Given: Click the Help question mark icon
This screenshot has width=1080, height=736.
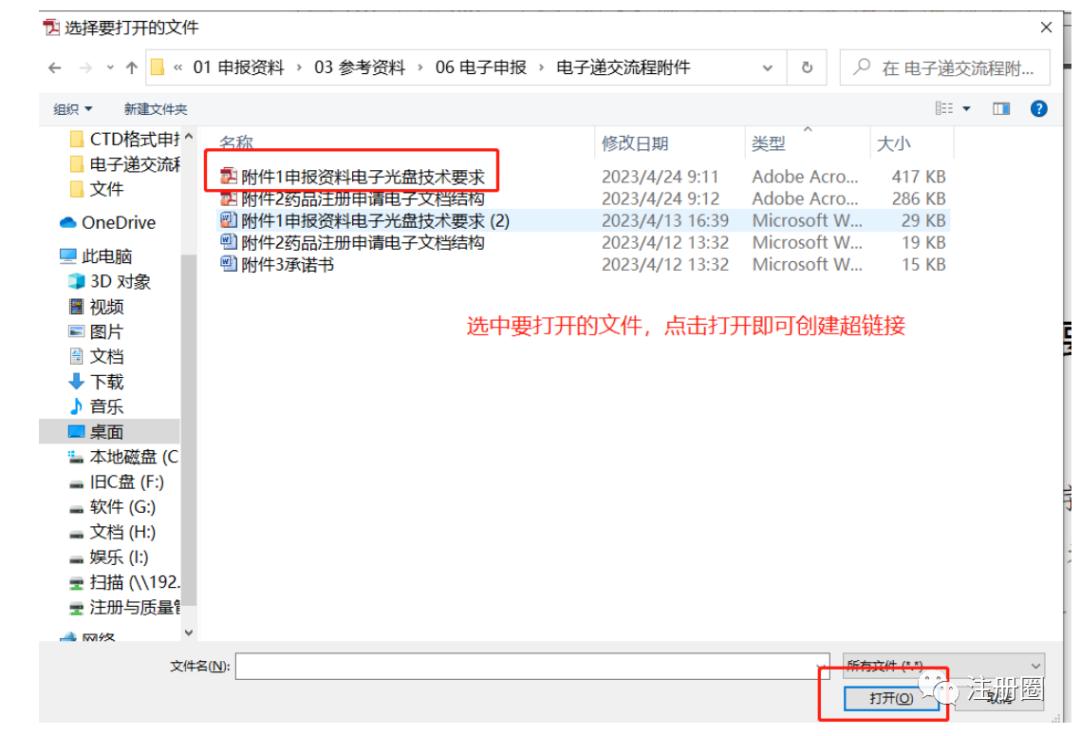Looking at the screenshot, I should [x=1037, y=107].
